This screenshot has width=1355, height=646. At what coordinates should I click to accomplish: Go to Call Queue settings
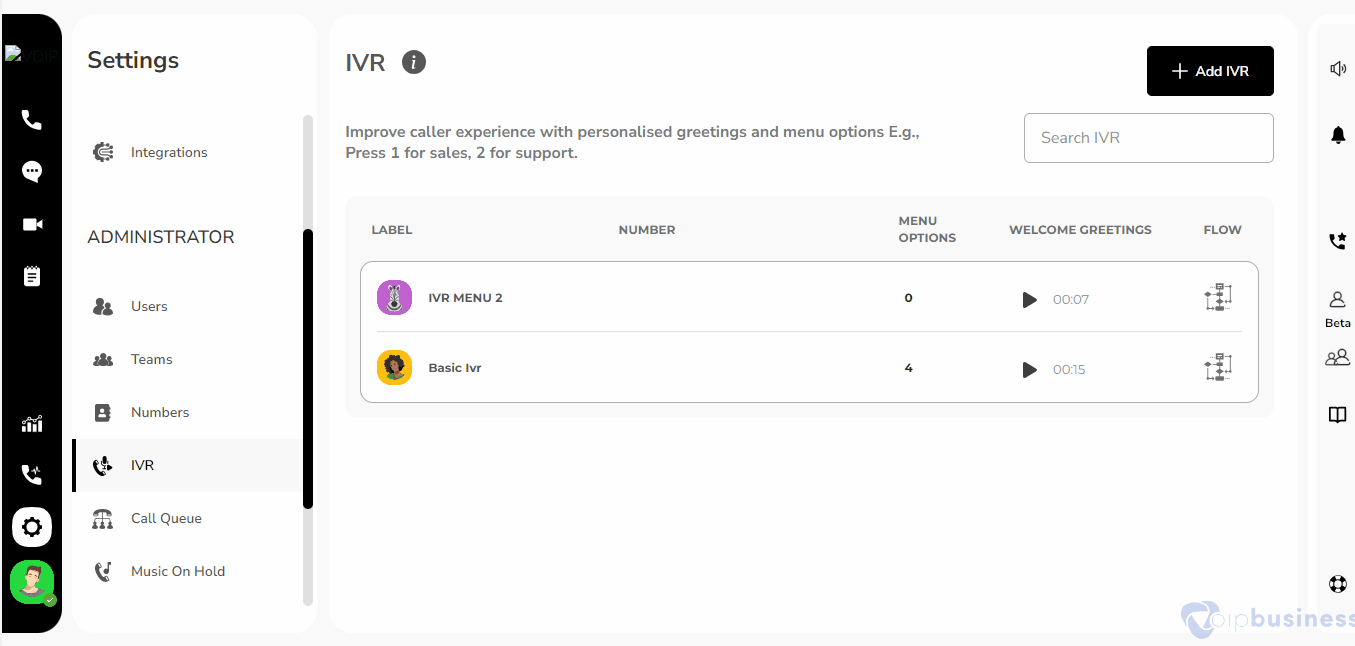(166, 518)
